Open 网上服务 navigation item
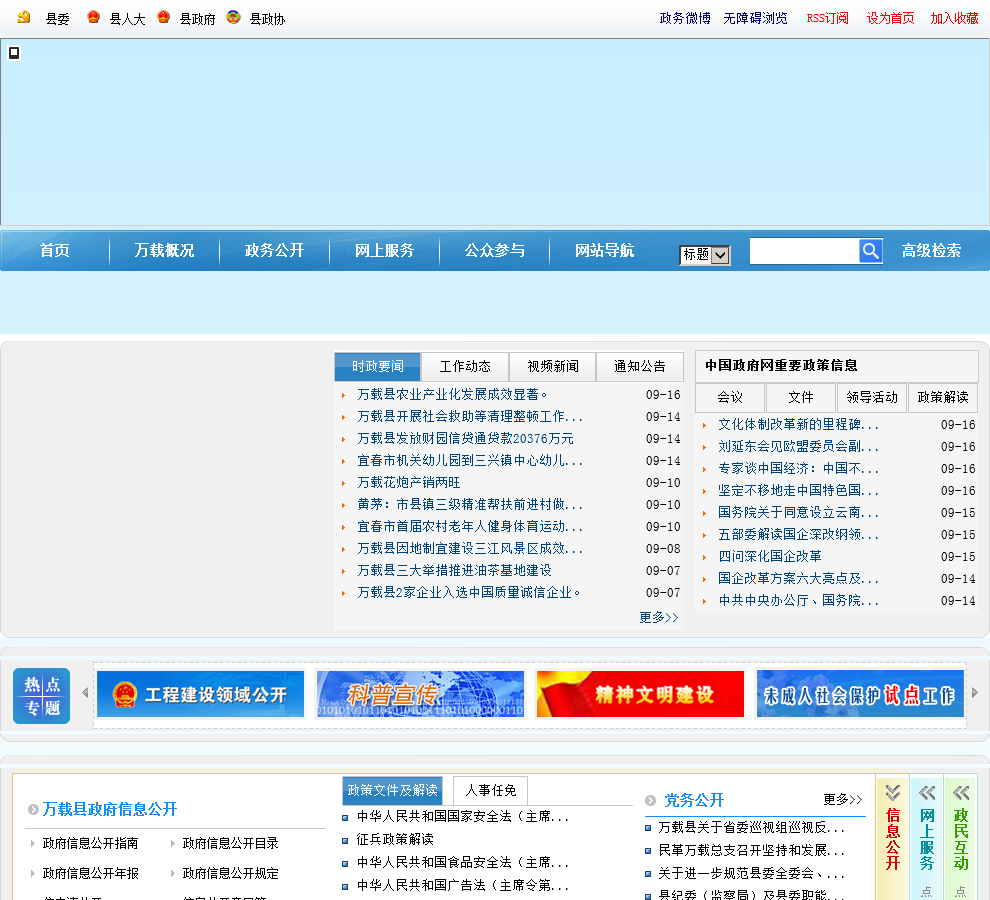 (x=385, y=251)
